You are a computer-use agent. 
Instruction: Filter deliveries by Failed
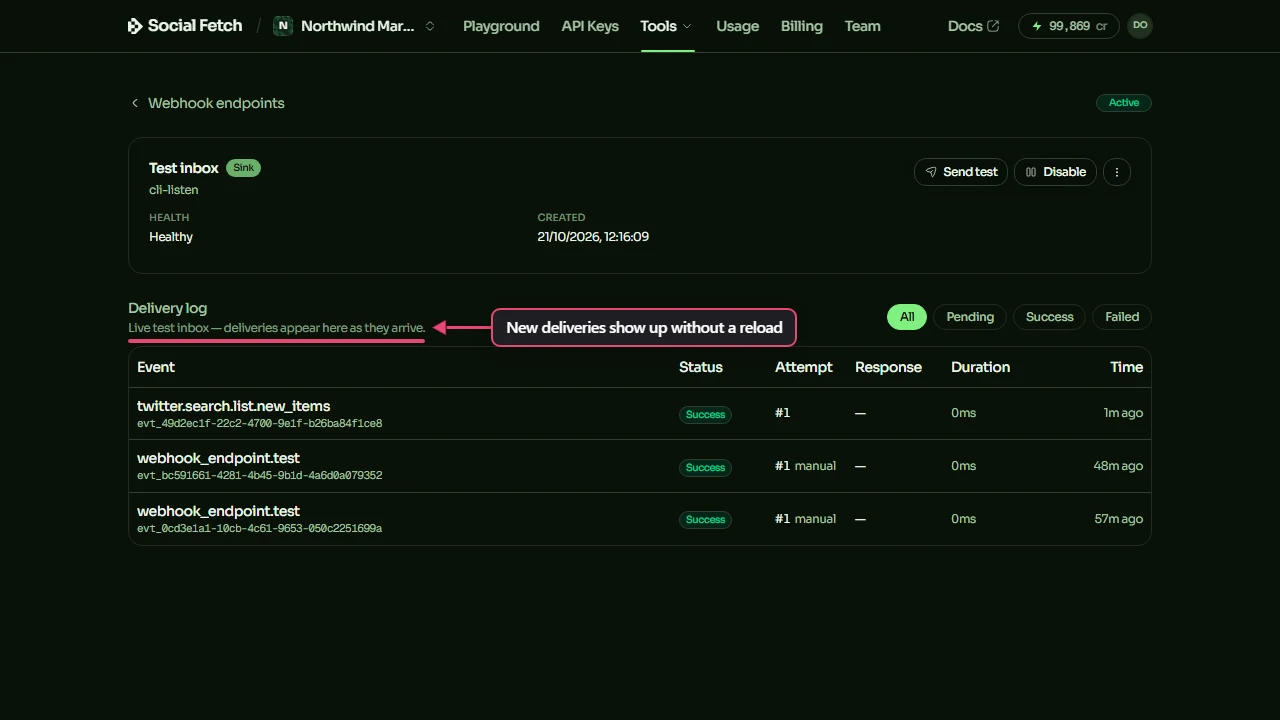(1122, 317)
